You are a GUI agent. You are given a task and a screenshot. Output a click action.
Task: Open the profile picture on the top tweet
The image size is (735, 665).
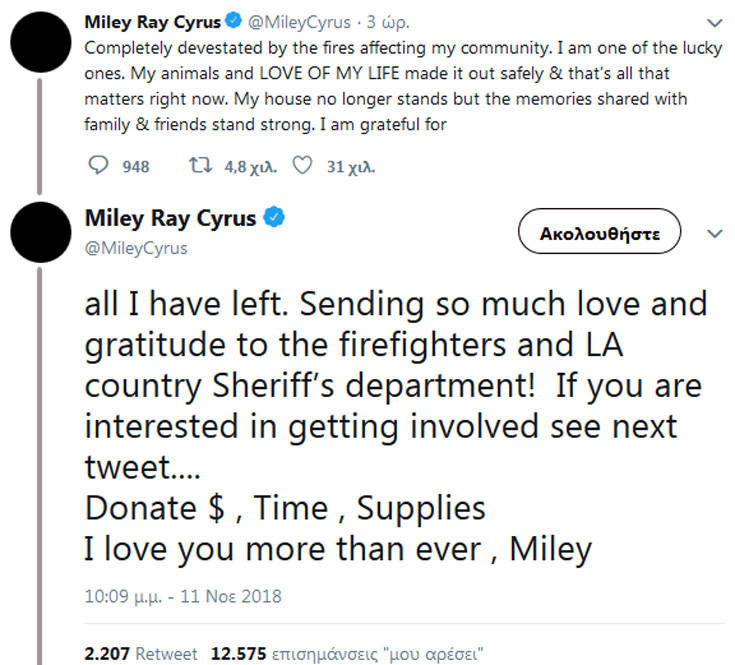39,37
